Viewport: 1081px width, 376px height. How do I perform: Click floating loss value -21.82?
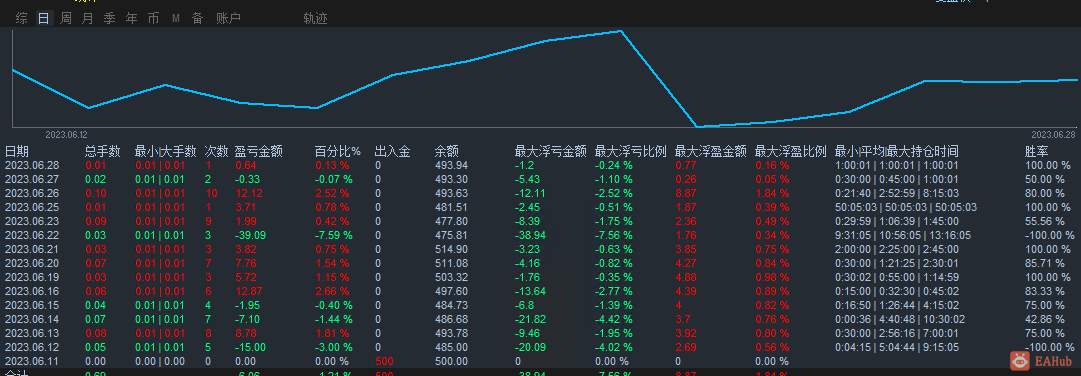[530, 319]
